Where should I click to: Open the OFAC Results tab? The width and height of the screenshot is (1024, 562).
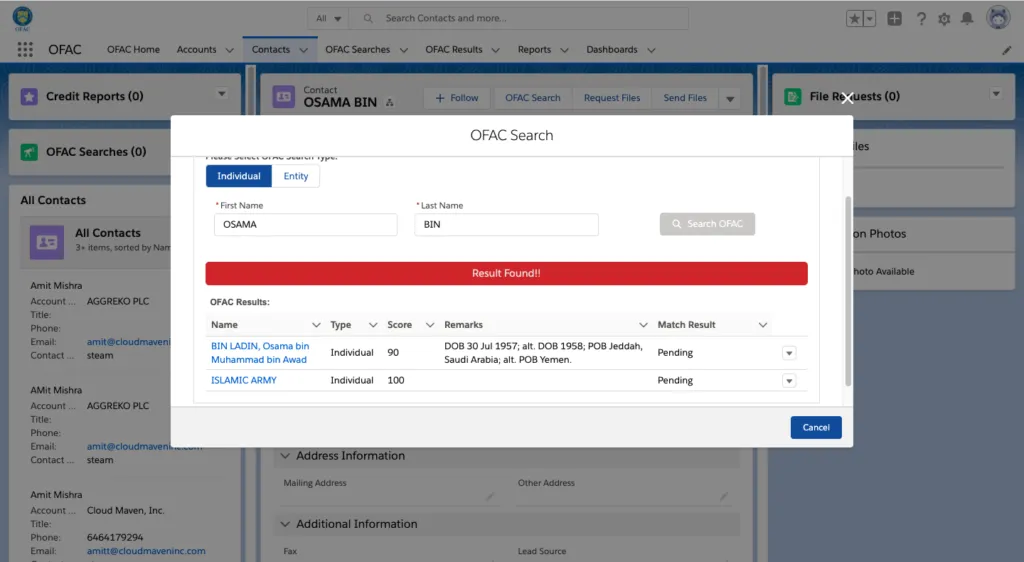point(454,50)
